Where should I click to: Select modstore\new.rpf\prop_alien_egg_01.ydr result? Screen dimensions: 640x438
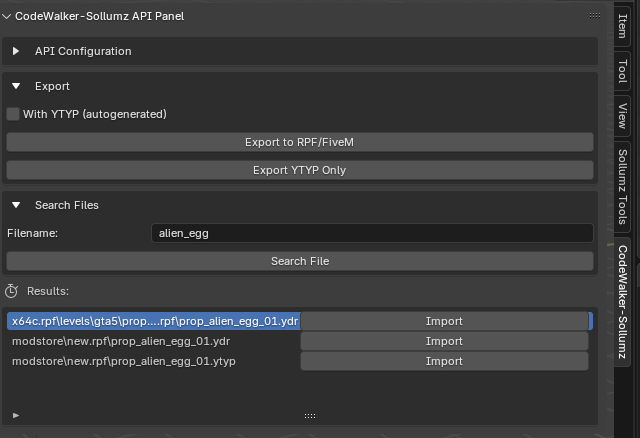pos(153,341)
